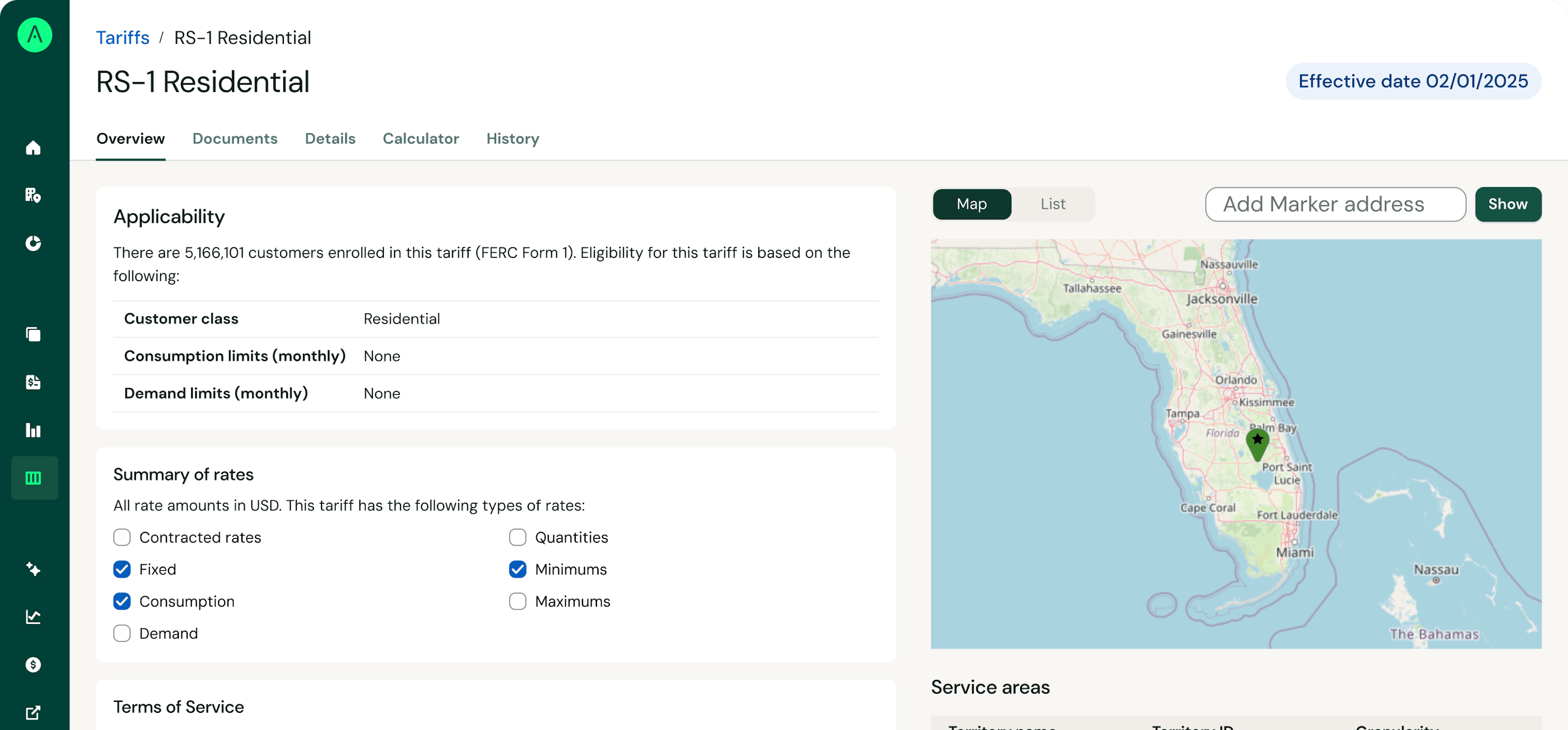Switch to the Calculator tab
This screenshot has height=730, width=1568.
pyautogui.click(x=421, y=139)
